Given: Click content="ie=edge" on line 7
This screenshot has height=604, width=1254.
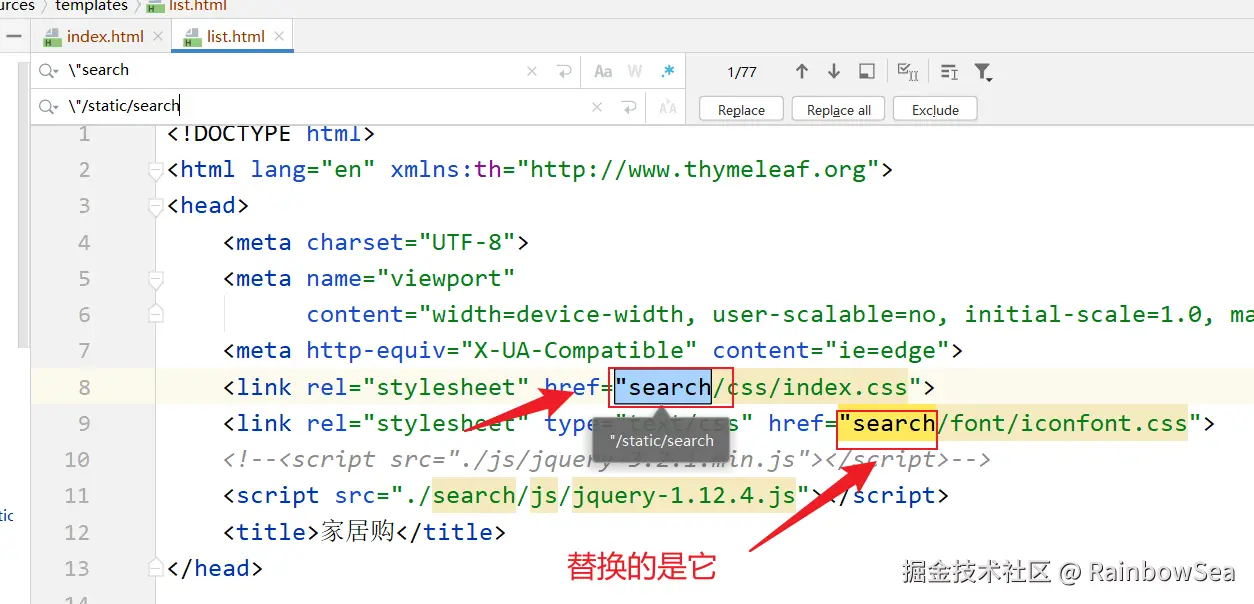Looking at the screenshot, I should 830,351.
